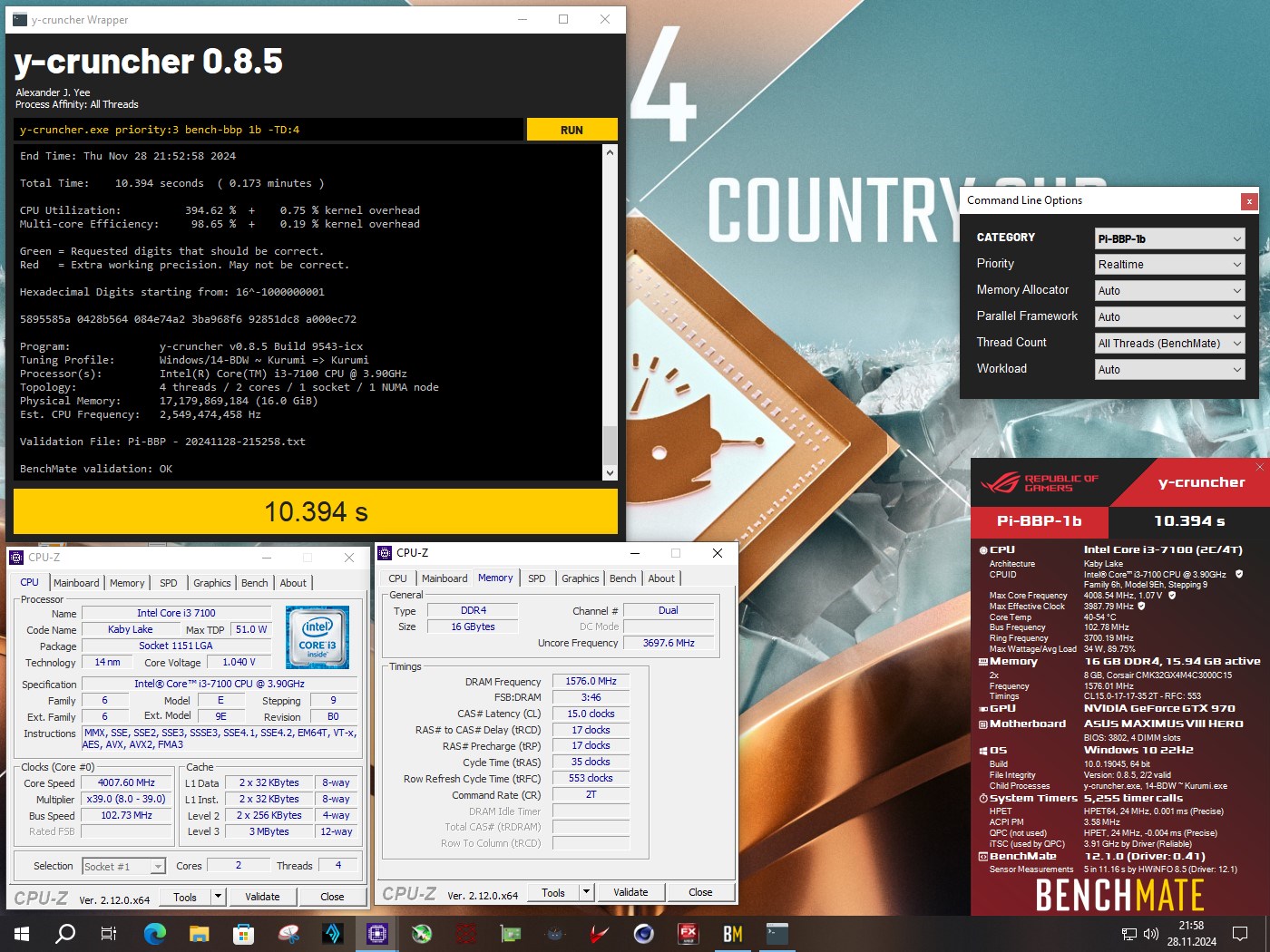Open the Socket #1 selection dropdown in CPU-Z
The image size is (1270, 952).
123,866
